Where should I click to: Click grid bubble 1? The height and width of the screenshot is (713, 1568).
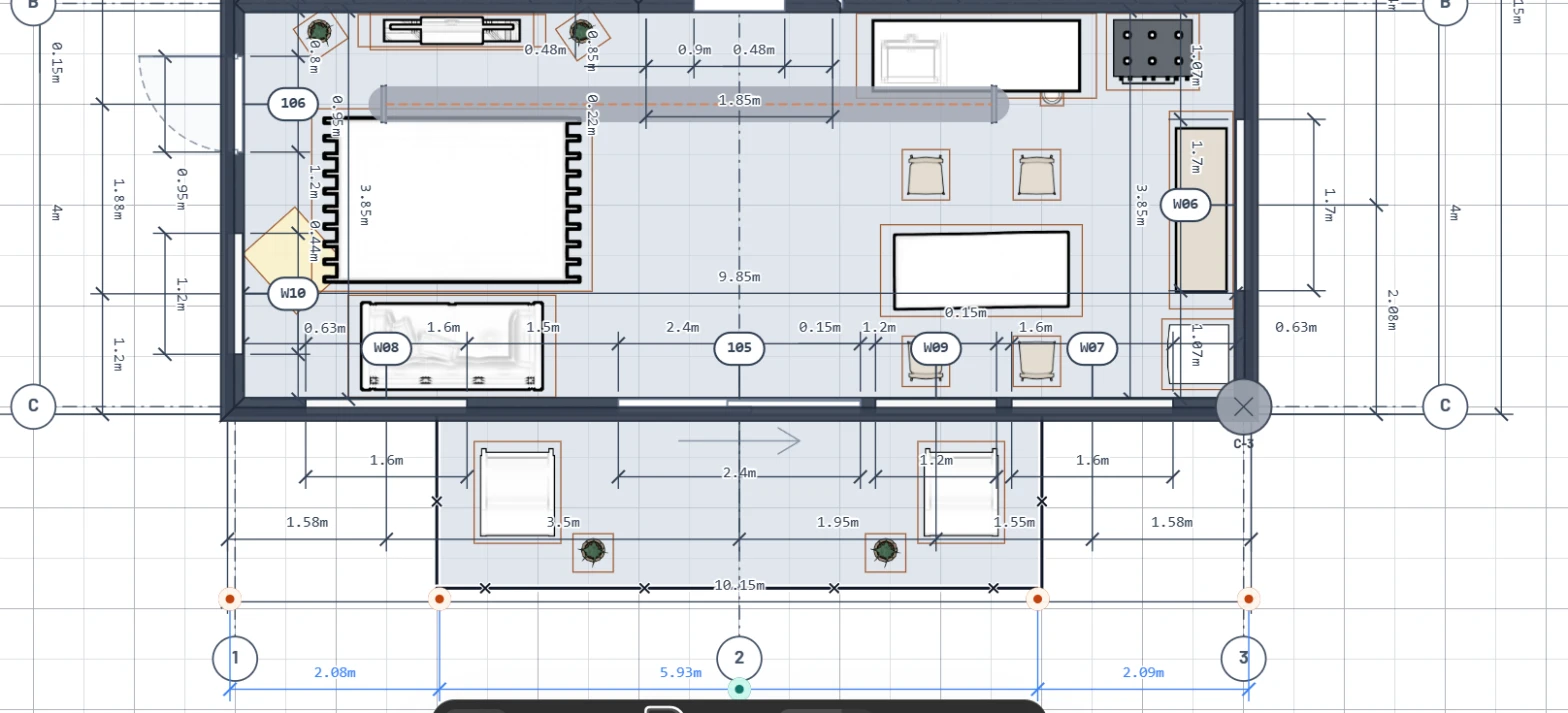(x=235, y=658)
